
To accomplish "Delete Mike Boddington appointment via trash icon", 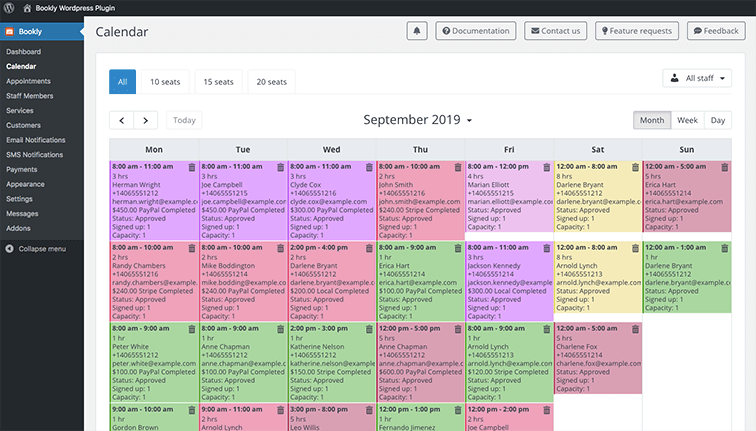I will 280,248.
